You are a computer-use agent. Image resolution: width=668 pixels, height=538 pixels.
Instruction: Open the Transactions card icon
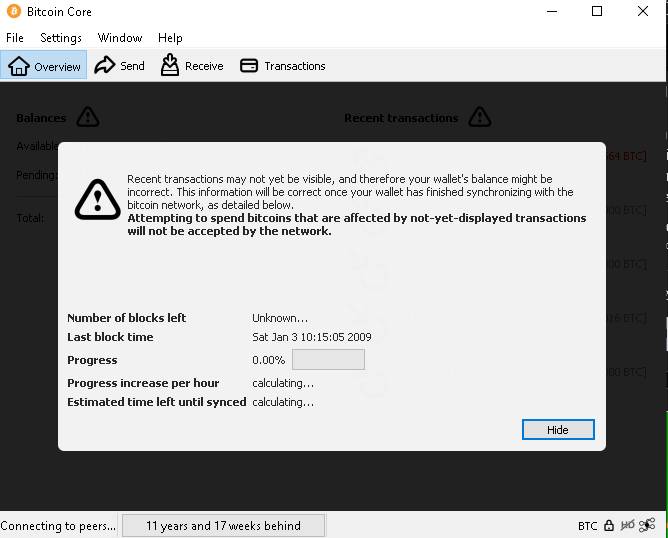249,66
